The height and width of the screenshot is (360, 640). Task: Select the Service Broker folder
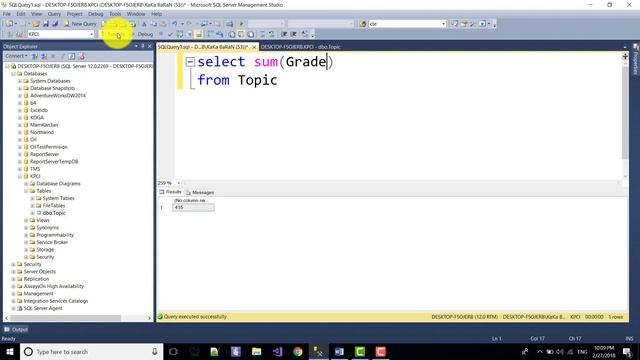point(52,242)
